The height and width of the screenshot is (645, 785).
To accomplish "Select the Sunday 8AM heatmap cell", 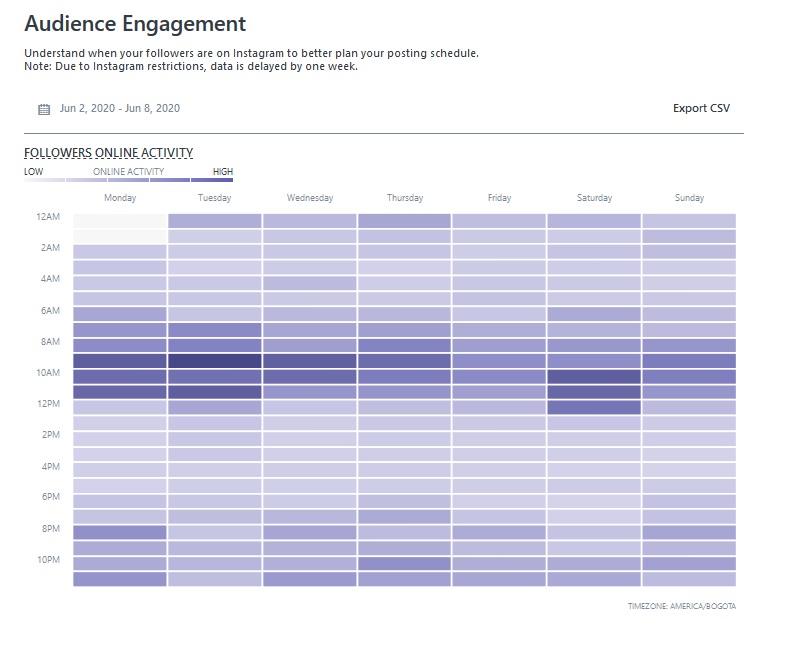I will click(x=689, y=345).
